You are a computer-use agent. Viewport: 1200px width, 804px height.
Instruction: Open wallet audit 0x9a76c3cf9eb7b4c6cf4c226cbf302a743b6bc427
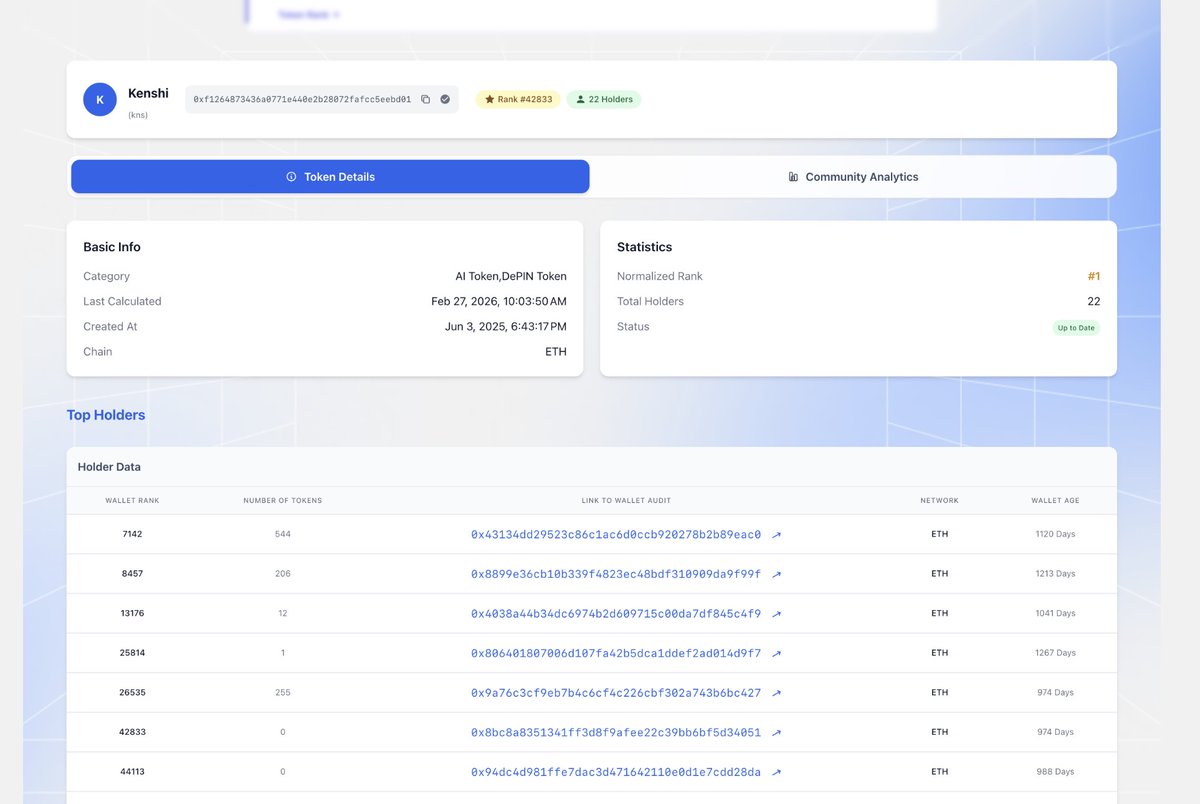pyautogui.click(x=616, y=693)
